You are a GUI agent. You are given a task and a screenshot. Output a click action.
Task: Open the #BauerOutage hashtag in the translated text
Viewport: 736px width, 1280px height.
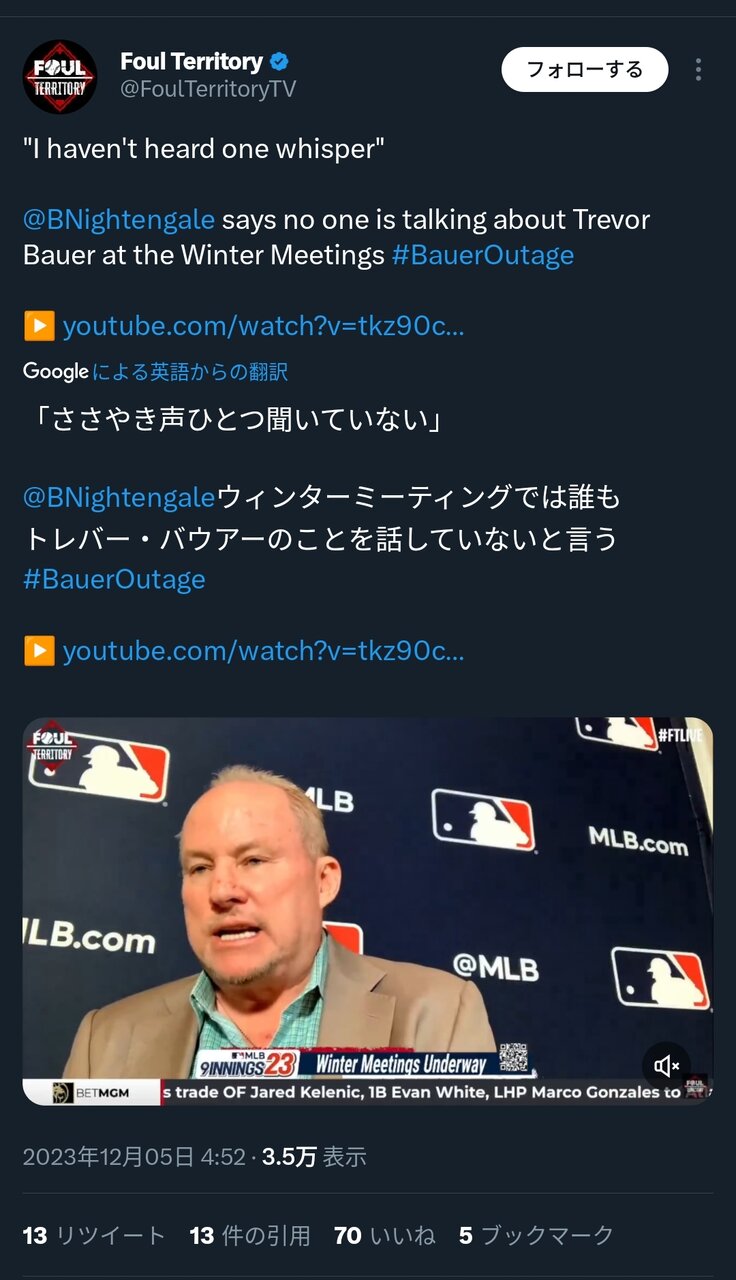point(114,580)
